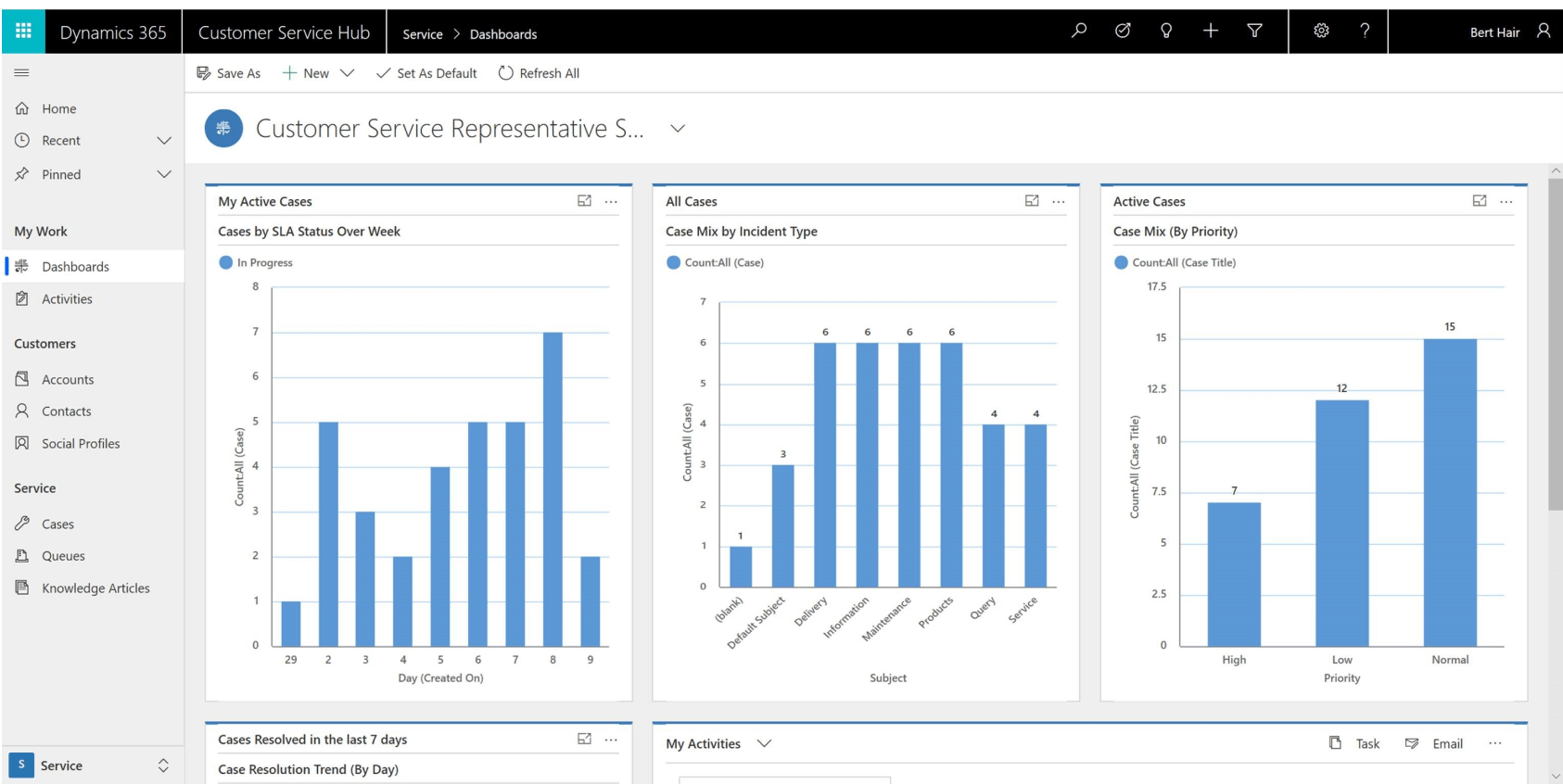This screenshot has height=784, width=1563.
Task: Click the plus quick create icon
Action: (1211, 31)
